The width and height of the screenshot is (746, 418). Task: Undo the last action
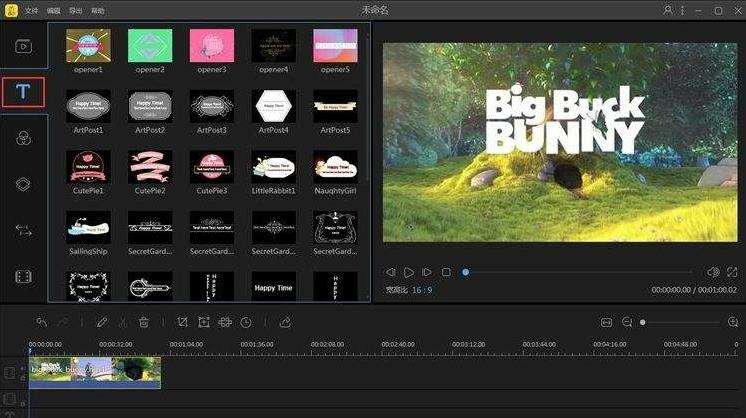[41, 322]
